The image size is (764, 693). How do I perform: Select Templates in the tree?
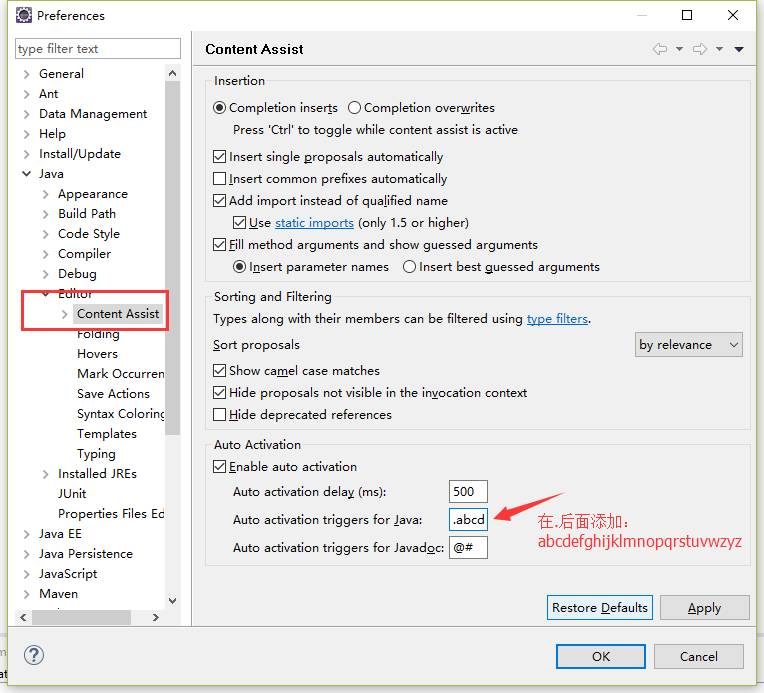coord(107,434)
